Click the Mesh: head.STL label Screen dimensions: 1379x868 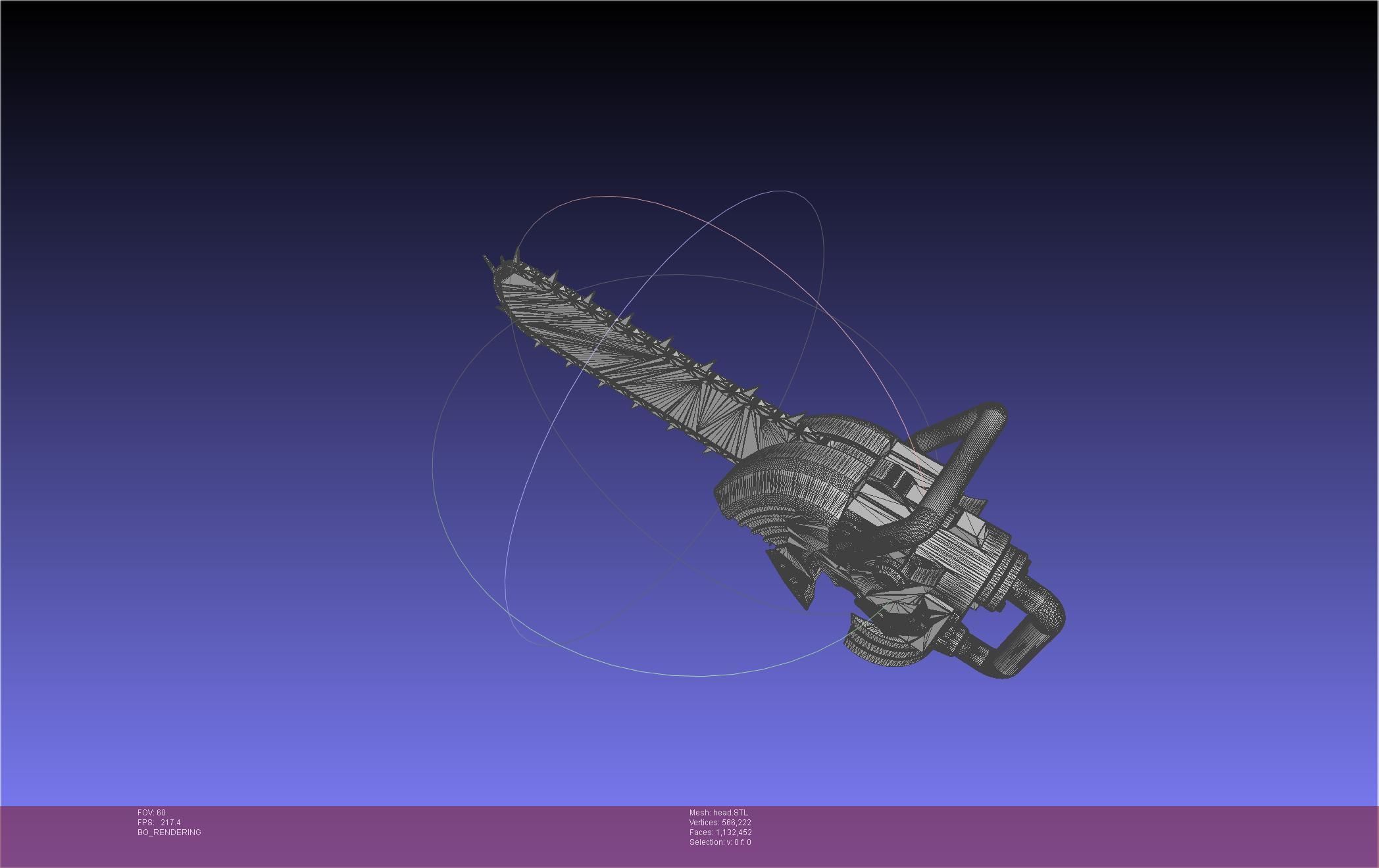tap(718, 813)
